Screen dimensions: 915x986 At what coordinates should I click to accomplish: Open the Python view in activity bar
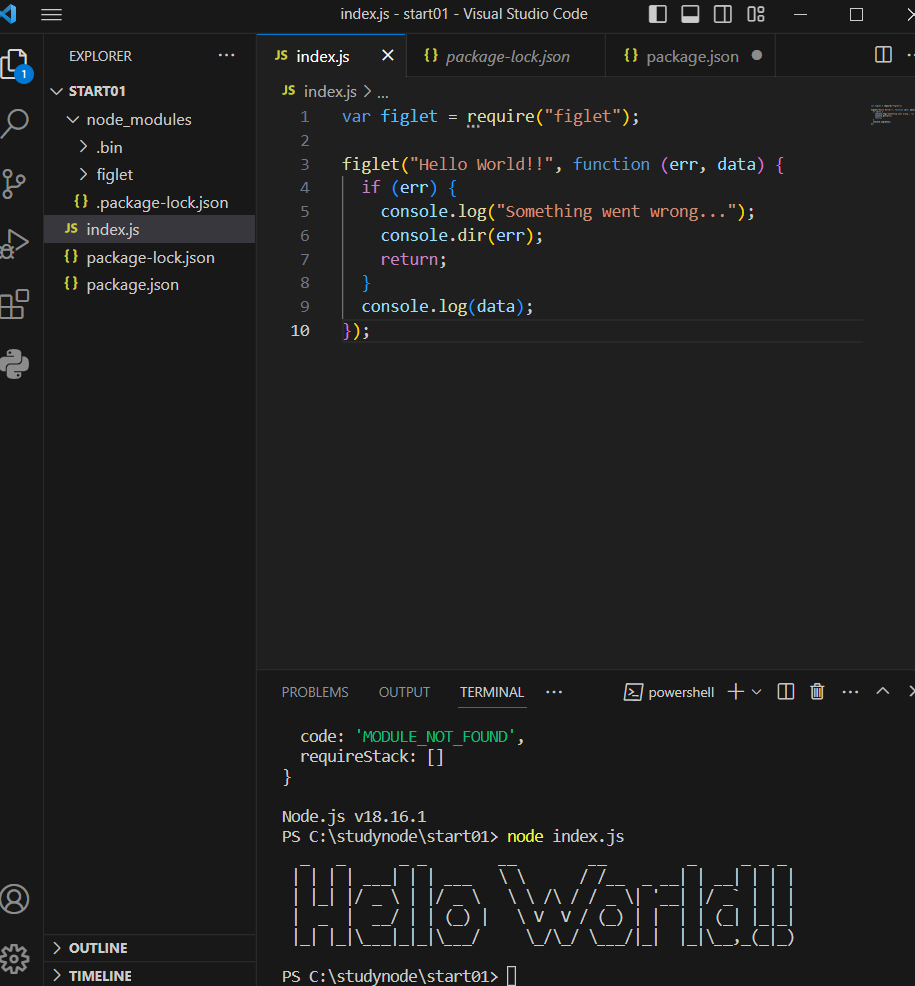pyautogui.click(x=15, y=364)
